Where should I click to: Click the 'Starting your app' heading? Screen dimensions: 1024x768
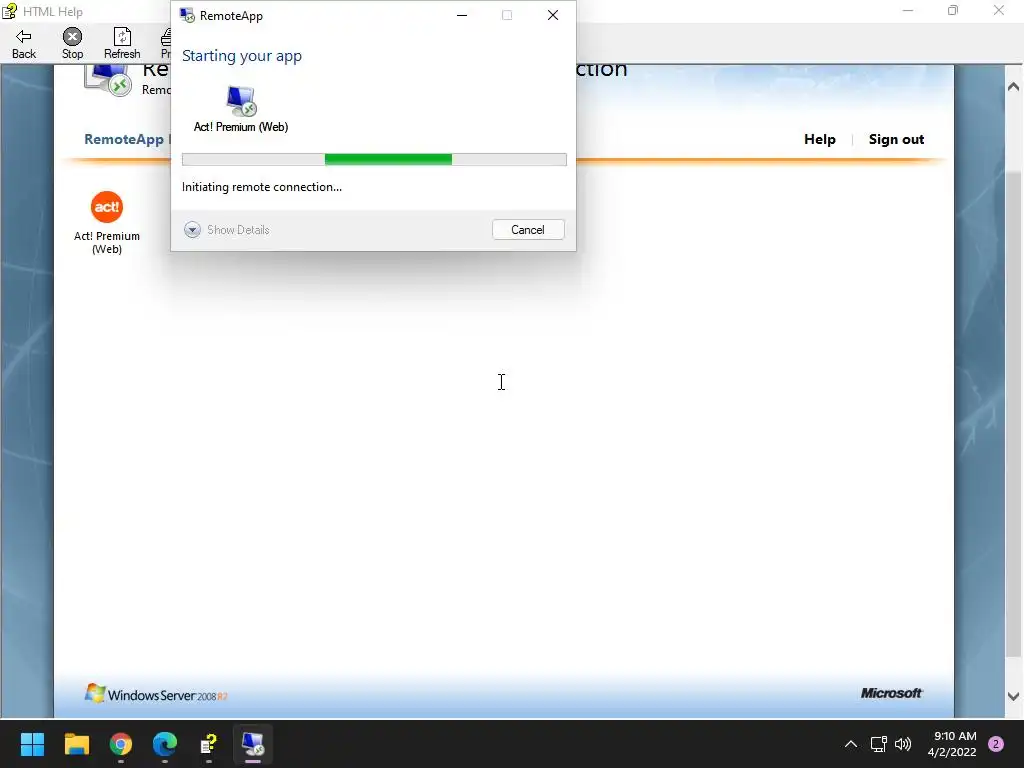tap(242, 56)
